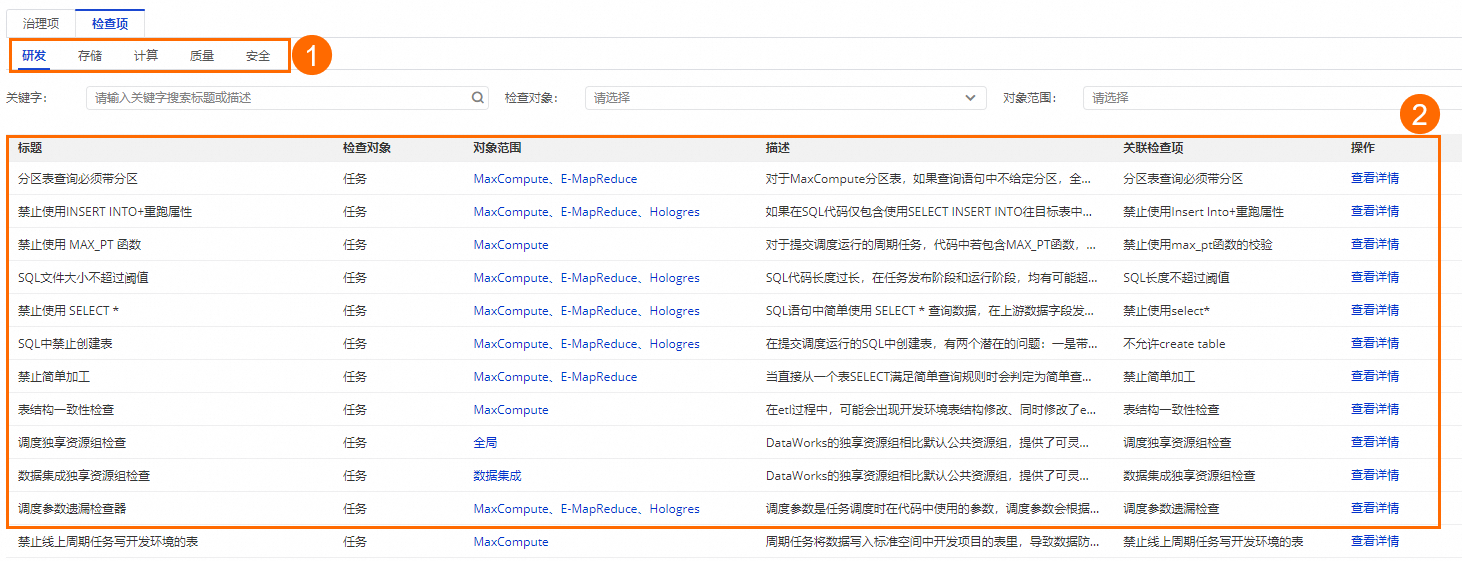Select the 检查项 tab

(109, 23)
